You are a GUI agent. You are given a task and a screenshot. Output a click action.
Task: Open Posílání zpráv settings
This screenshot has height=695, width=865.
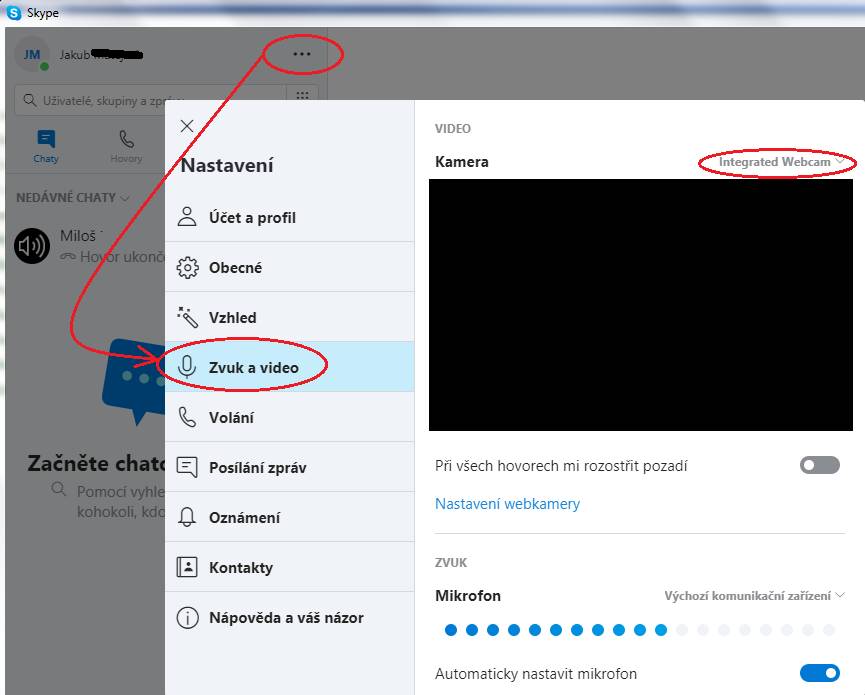(x=290, y=468)
